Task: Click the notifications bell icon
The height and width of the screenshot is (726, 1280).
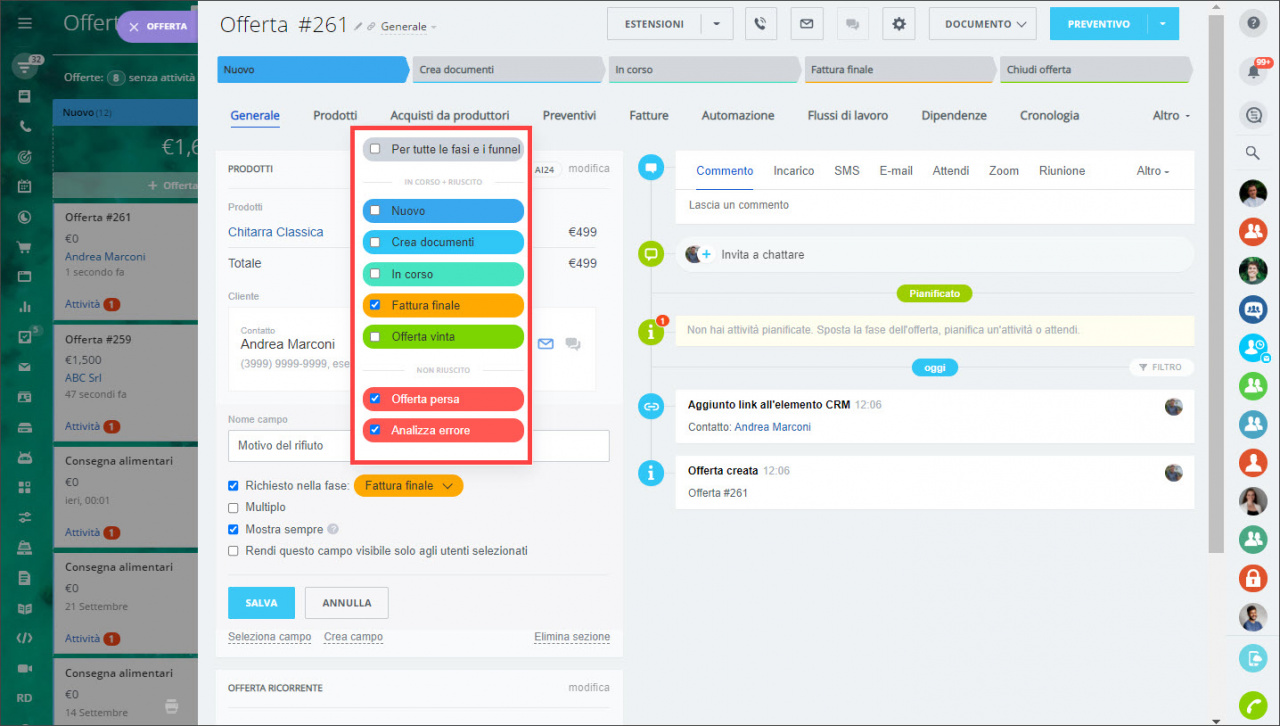Action: click(1253, 71)
